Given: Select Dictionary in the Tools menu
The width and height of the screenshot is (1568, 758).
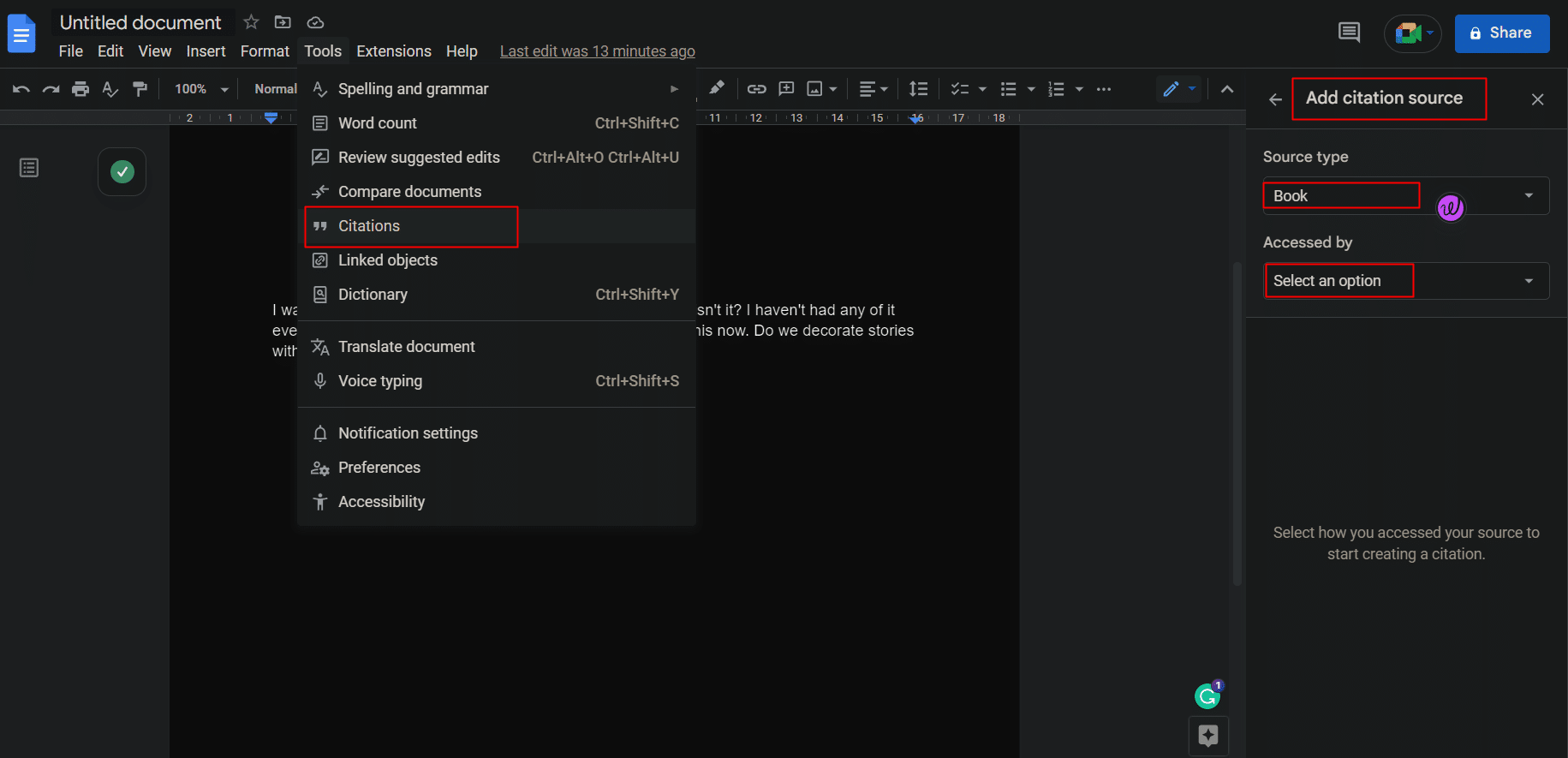Looking at the screenshot, I should [x=497, y=295].
